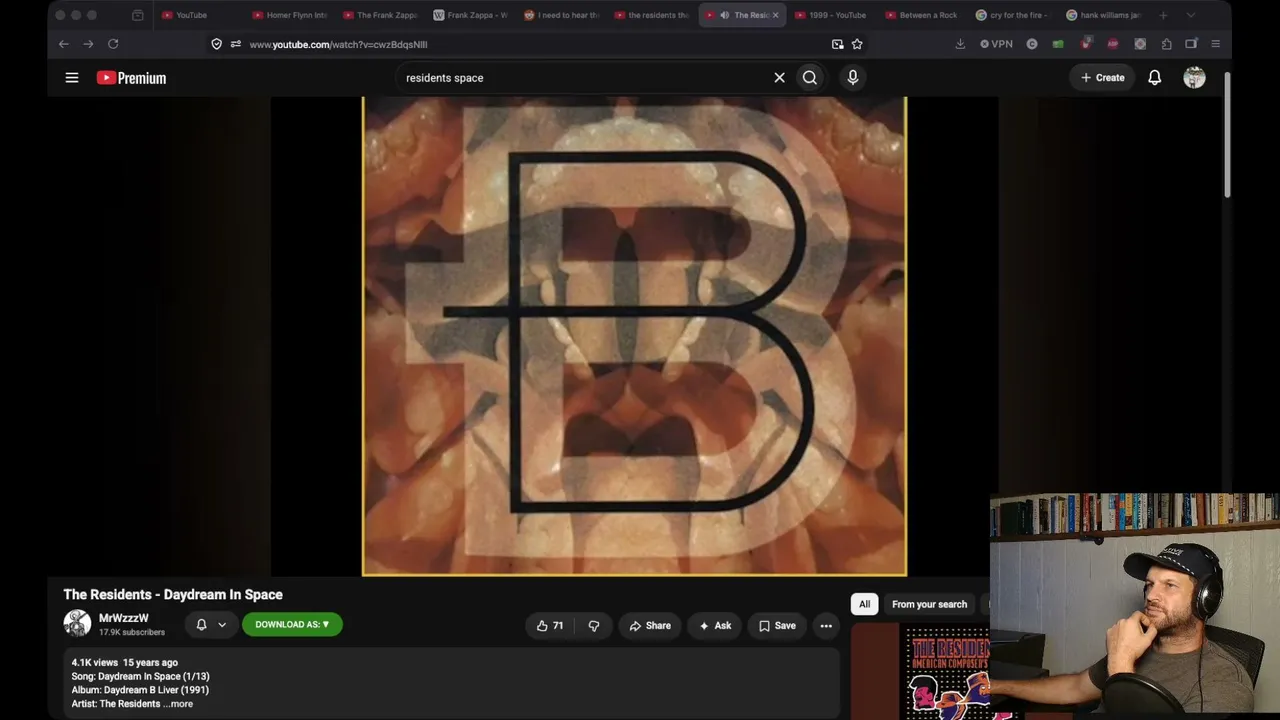This screenshot has width=1280, height=720.
Task: Bookmark this page with star icon
Action: pyautogui.click(x=857, y=44)
